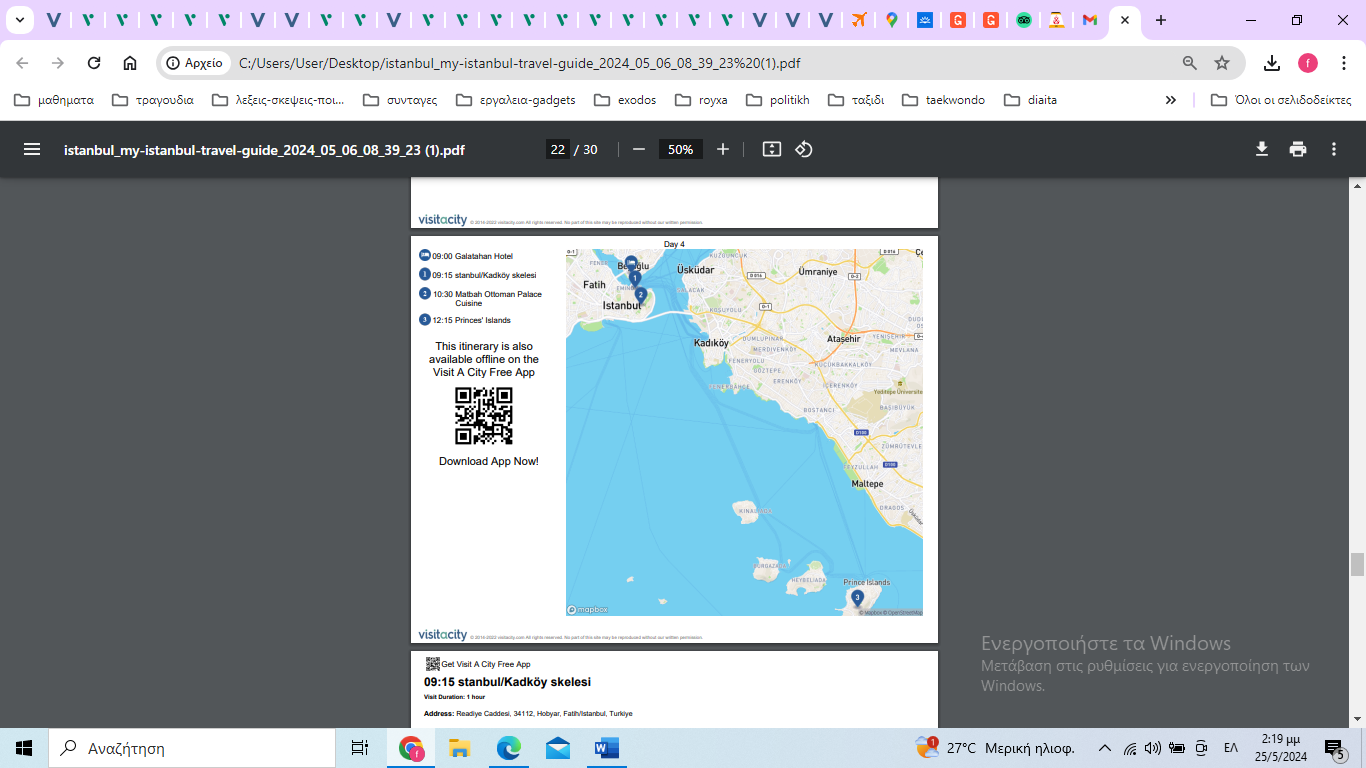
Task: Open the συνταγες bookmarks folder
Action: click(x=400, y=100)
